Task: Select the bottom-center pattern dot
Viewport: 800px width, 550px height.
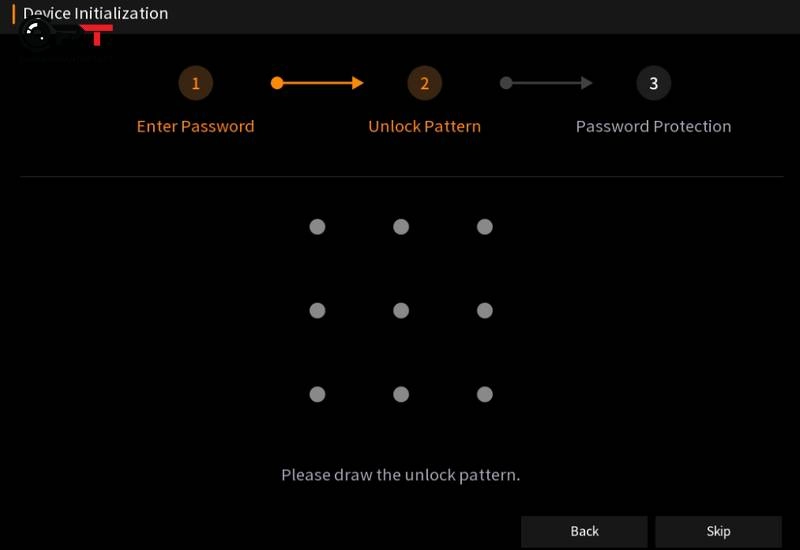Action: point(401,394)
